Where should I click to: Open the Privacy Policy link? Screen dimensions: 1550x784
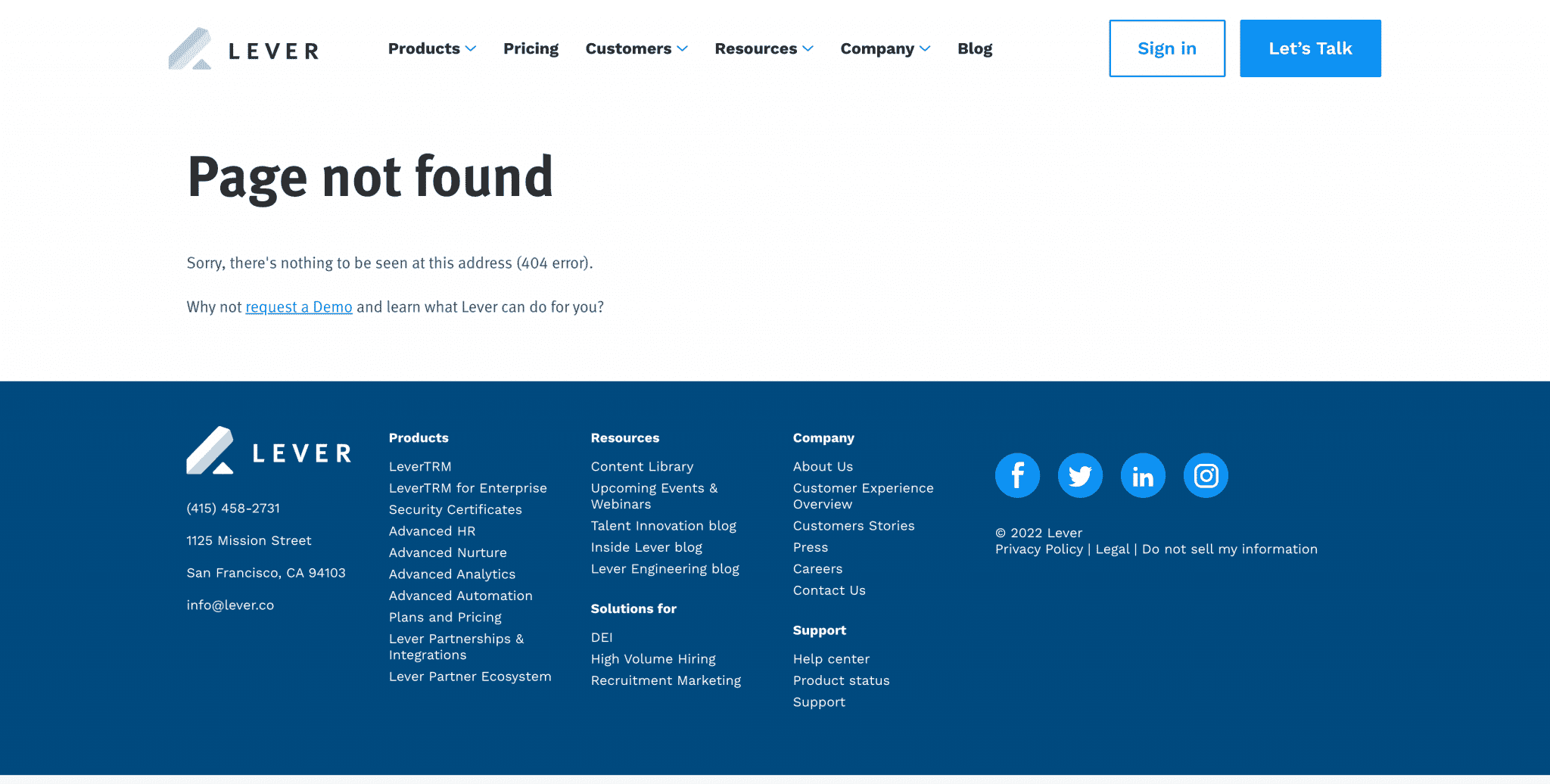[x=1039, y=549]
